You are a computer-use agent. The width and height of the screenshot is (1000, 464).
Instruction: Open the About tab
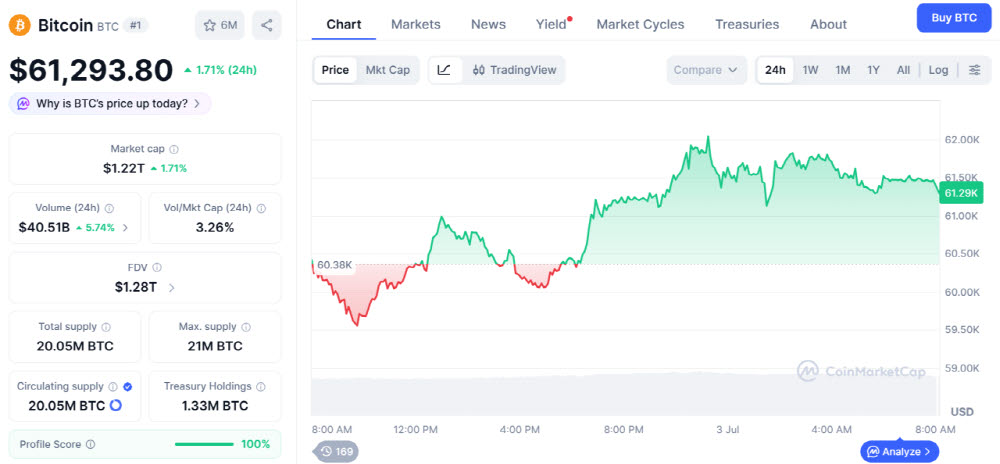pos(828,24)
